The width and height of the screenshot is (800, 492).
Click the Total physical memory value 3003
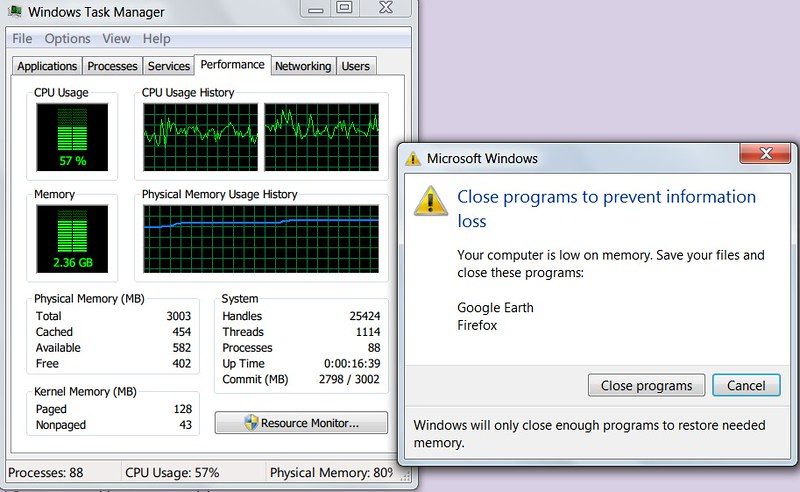pyautogui.click(x=179, y=316)
